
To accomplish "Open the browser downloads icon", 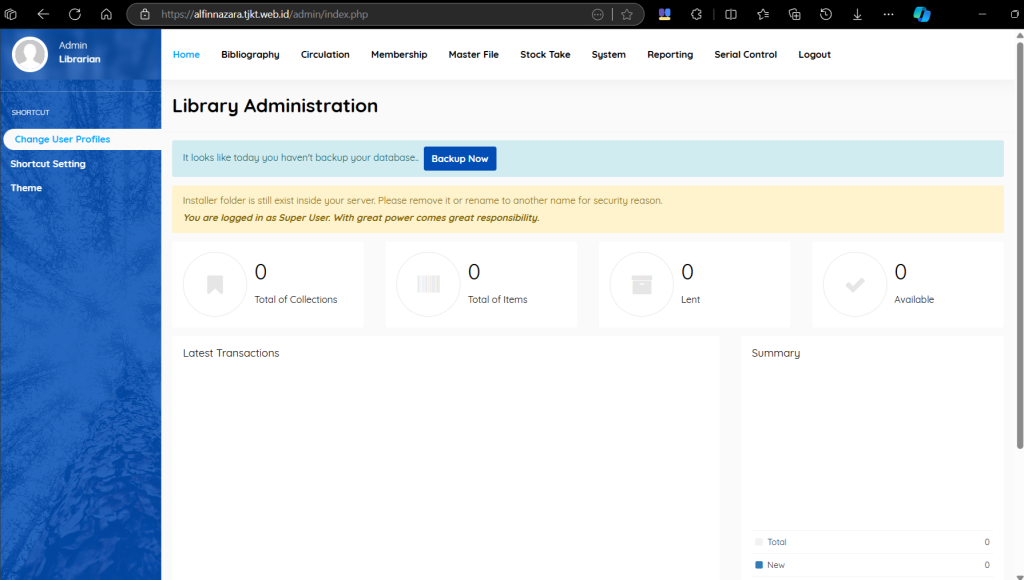I will click(857, 14).
